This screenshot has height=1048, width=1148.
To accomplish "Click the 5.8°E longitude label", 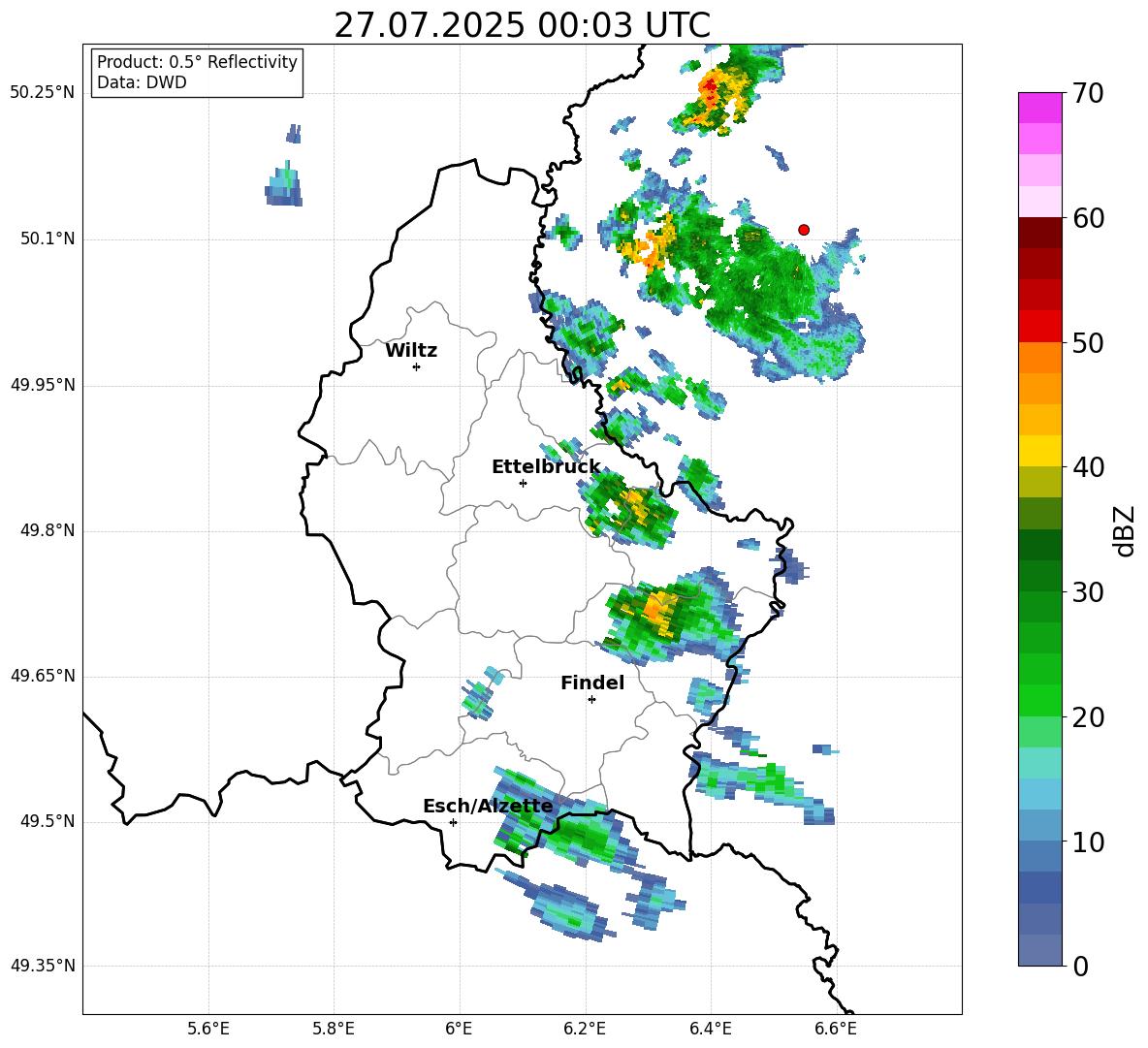I will (x=334, y=1029).
